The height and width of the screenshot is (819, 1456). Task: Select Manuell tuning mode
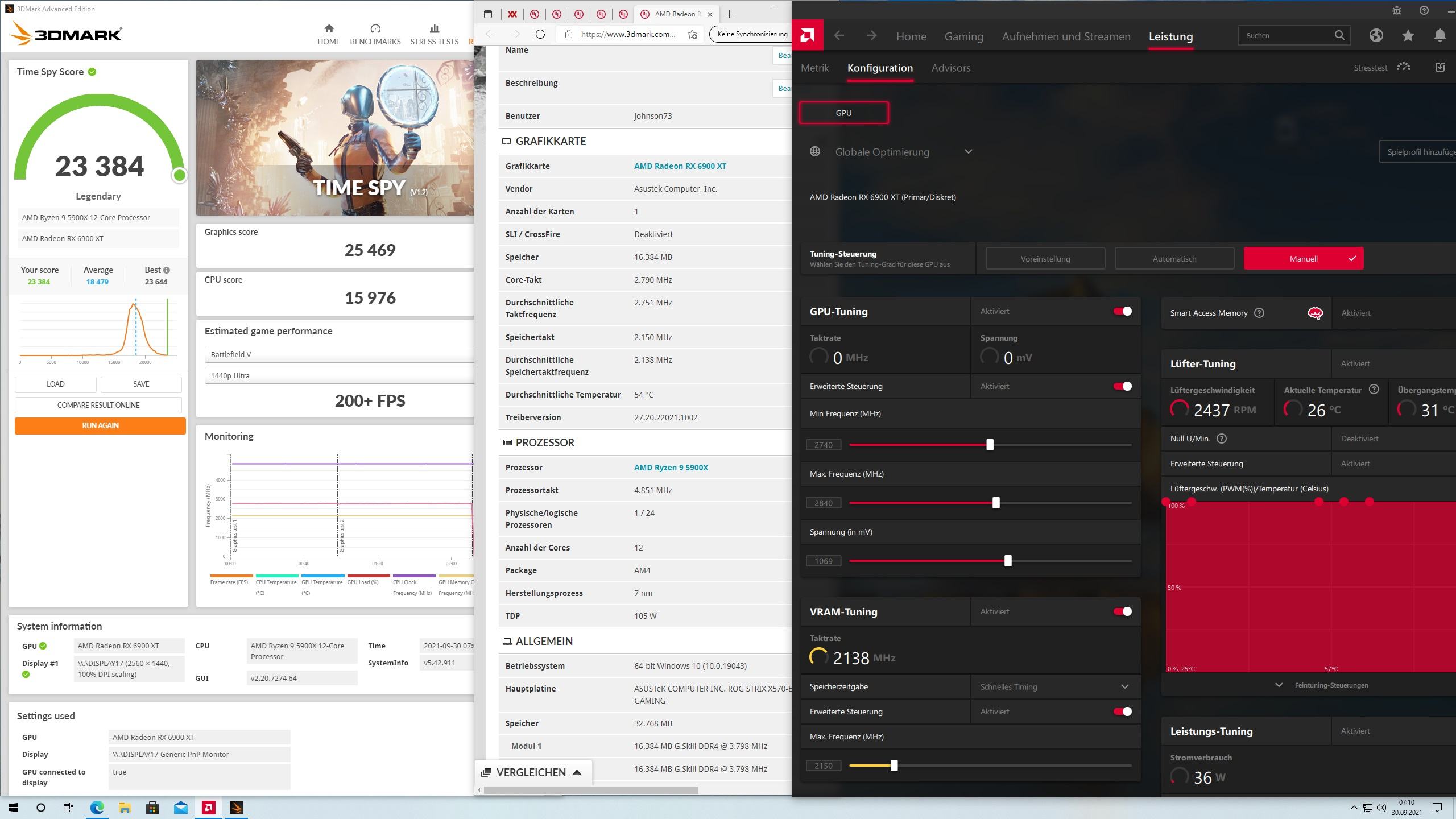pyautogui.click(x=1304, y=258)
